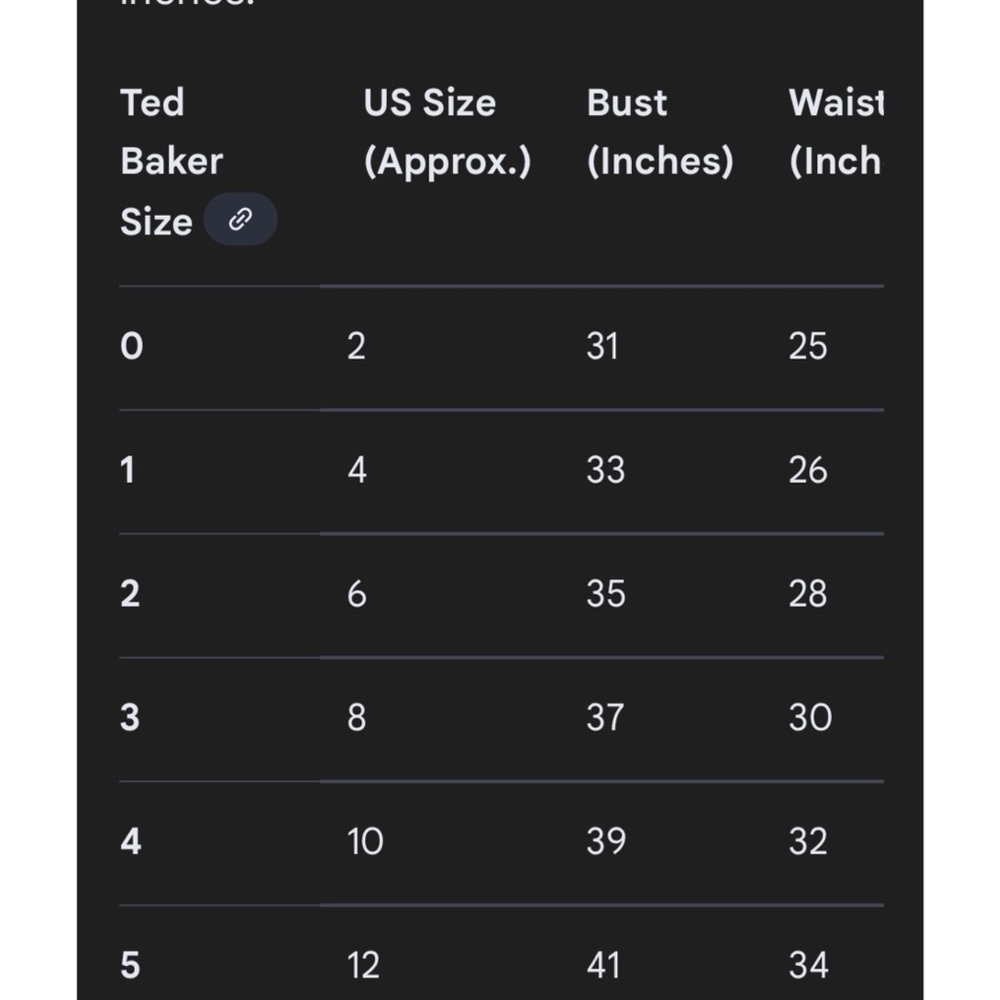Select Ted Baker size 5 row label
Viewport: 1000px width, 1000px height.
(x=130, y=965)
